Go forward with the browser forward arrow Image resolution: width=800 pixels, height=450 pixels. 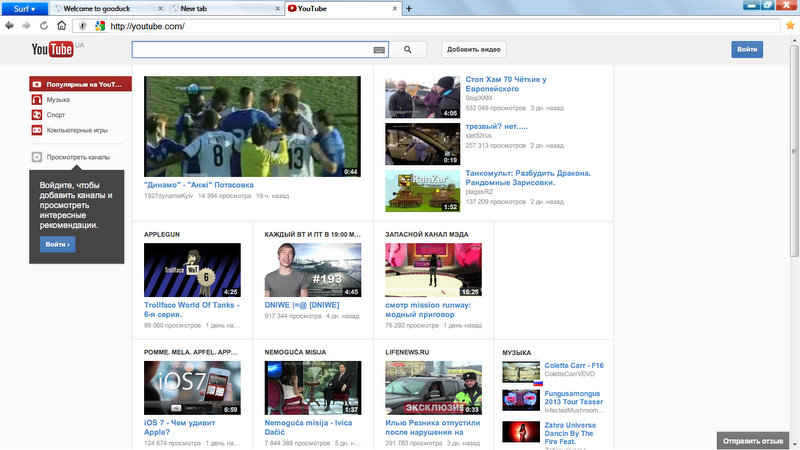(27, 26)
